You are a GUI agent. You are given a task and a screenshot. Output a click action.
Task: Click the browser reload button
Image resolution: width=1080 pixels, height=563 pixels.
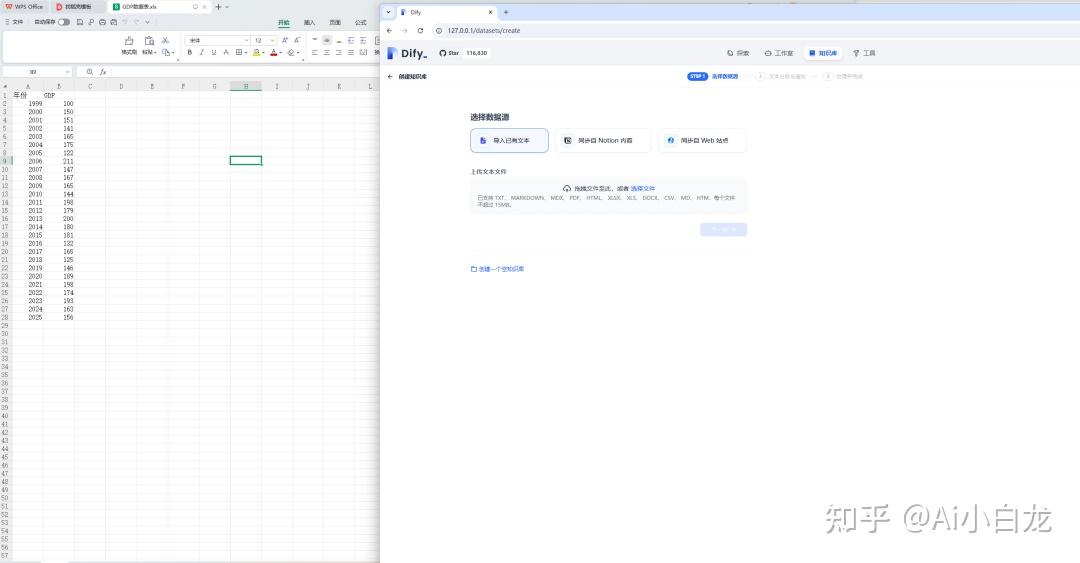[x=420, y=30]
